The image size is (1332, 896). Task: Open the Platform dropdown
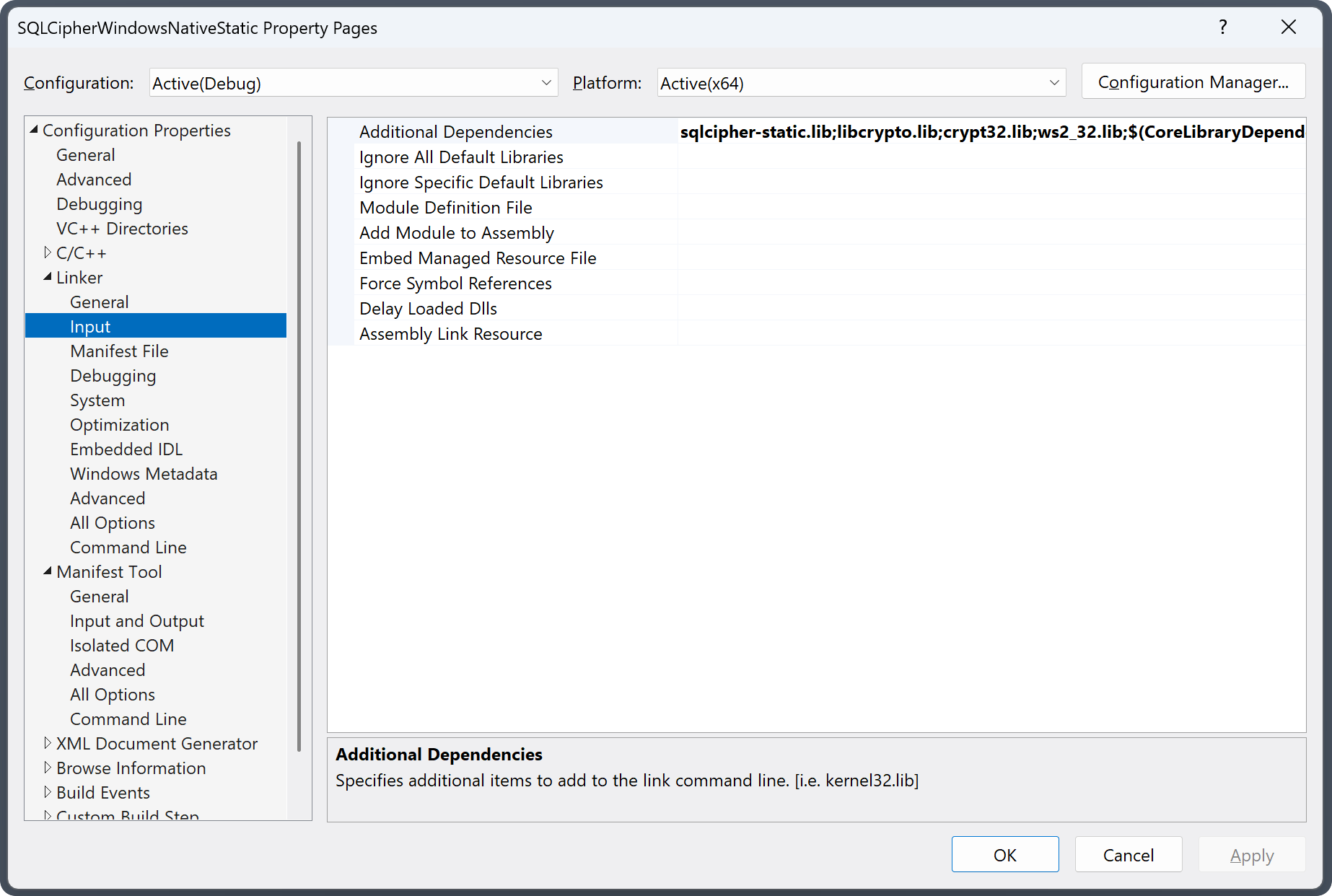(x=862, y=83)
